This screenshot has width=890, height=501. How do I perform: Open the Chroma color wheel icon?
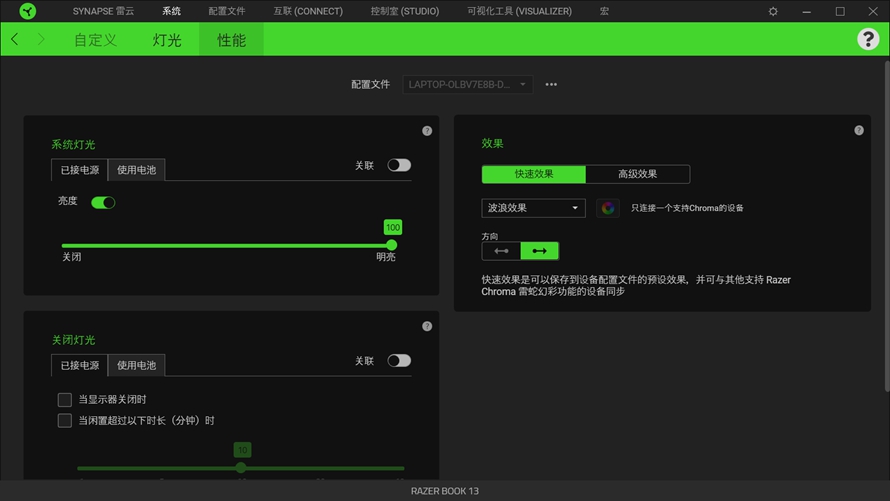(x=607, y=208)
